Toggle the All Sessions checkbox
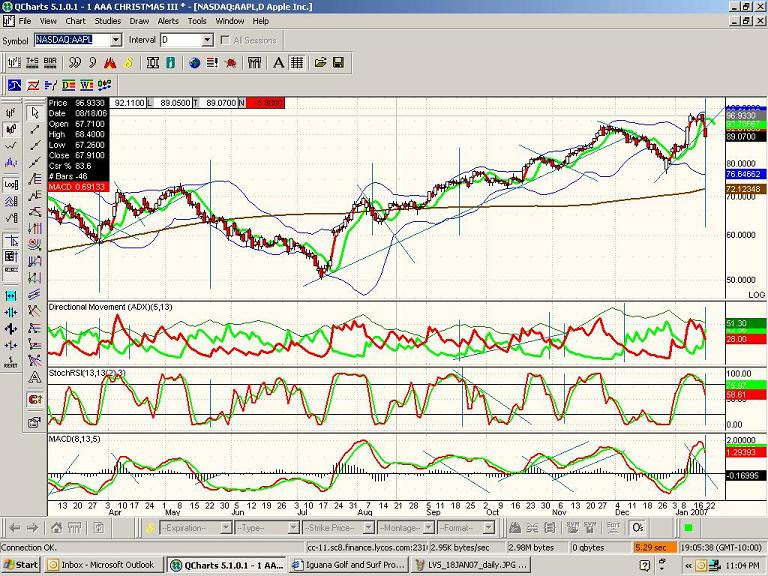 pyautogui.click(x=225, y=40)
